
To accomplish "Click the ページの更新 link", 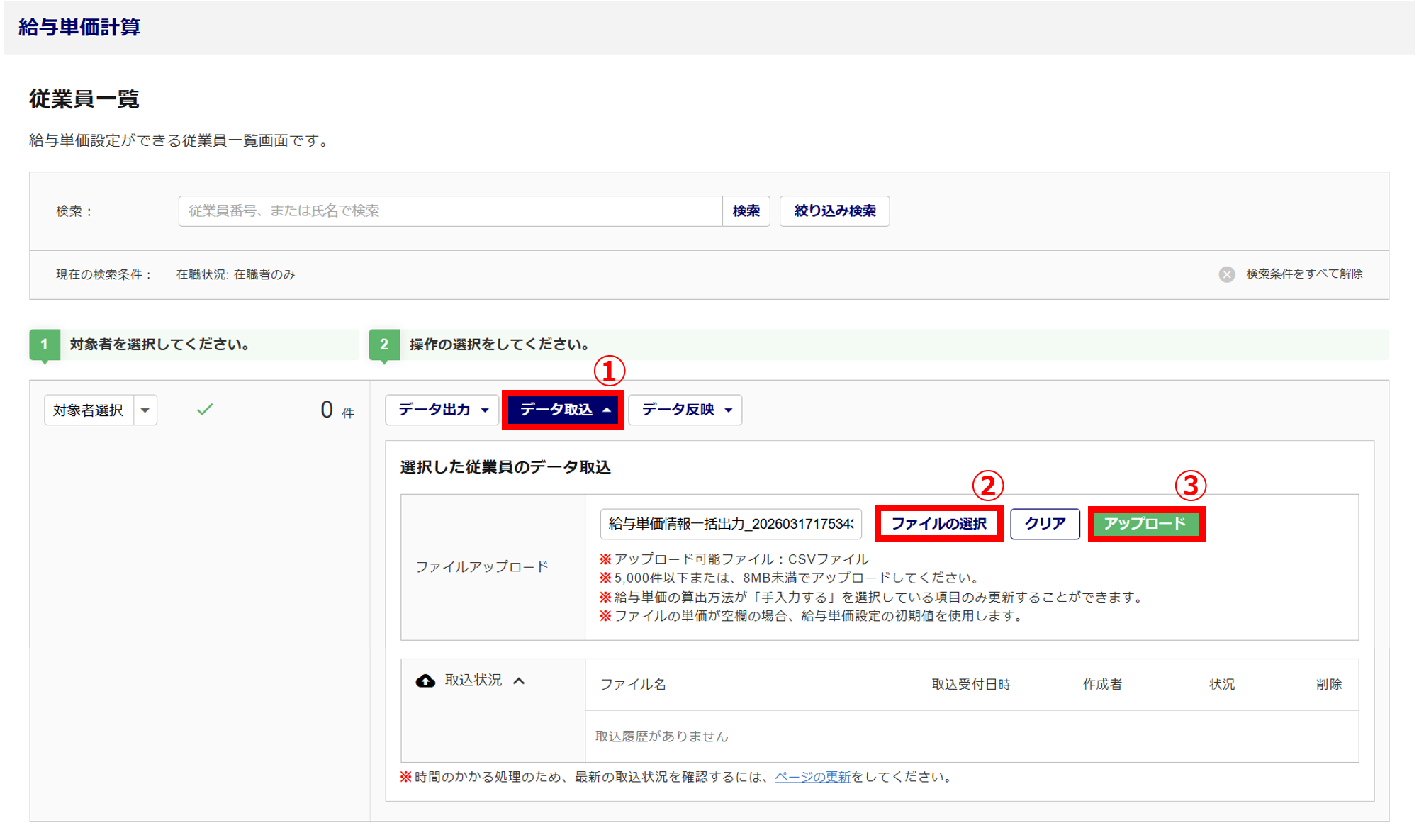I will click(812, 777).
